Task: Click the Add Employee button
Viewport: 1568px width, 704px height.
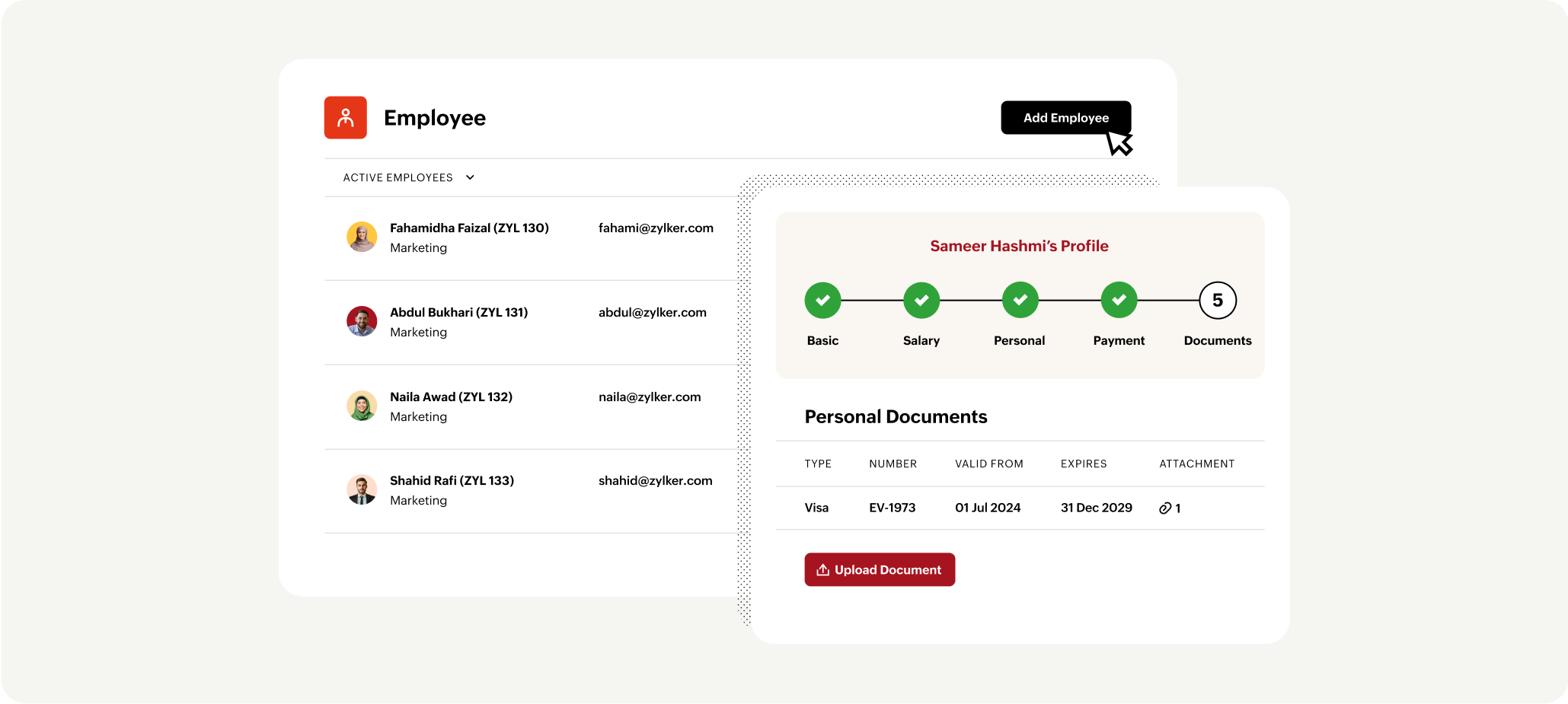Action: tap(1066, 117)
